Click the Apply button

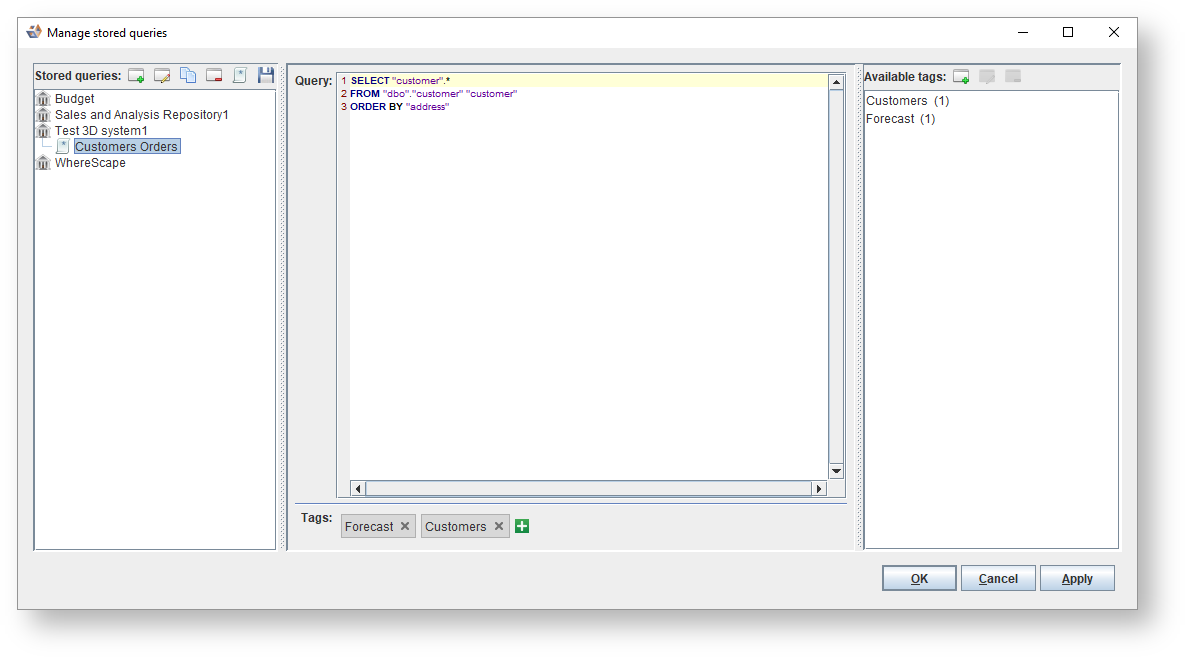pos(1076,579)
